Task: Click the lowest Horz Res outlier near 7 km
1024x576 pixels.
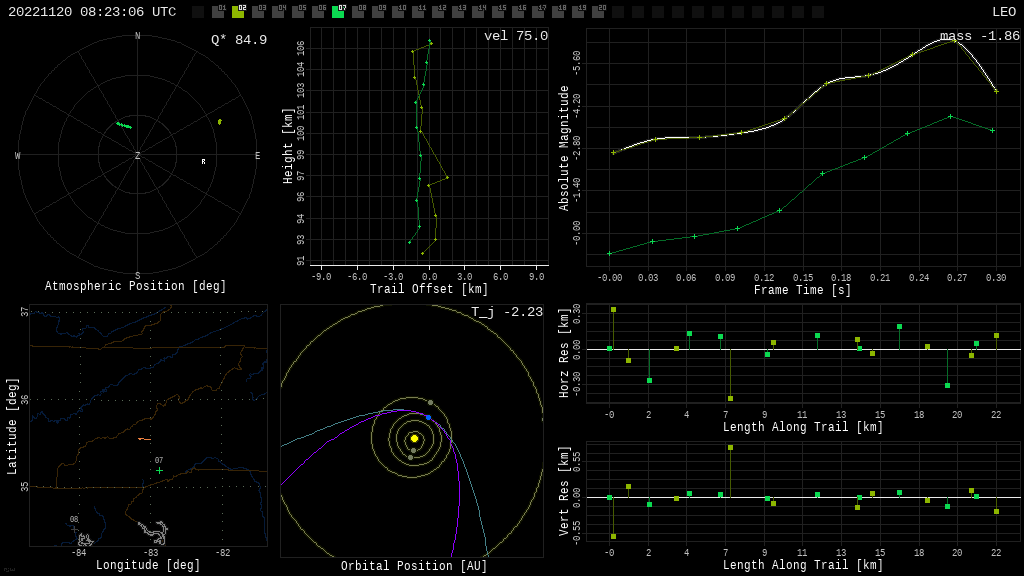Action: click(730, 398)
